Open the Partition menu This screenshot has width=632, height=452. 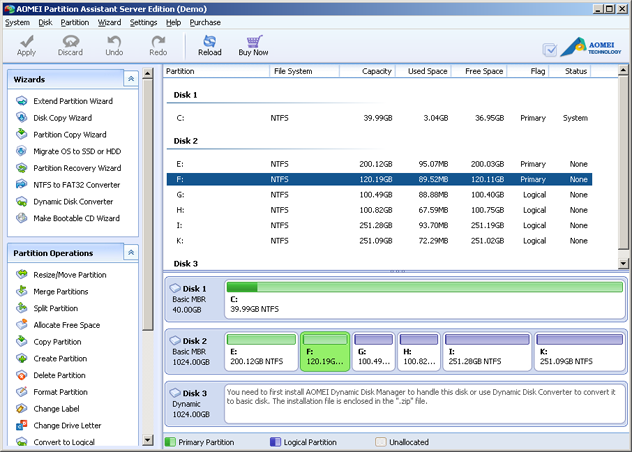(75, 23)
